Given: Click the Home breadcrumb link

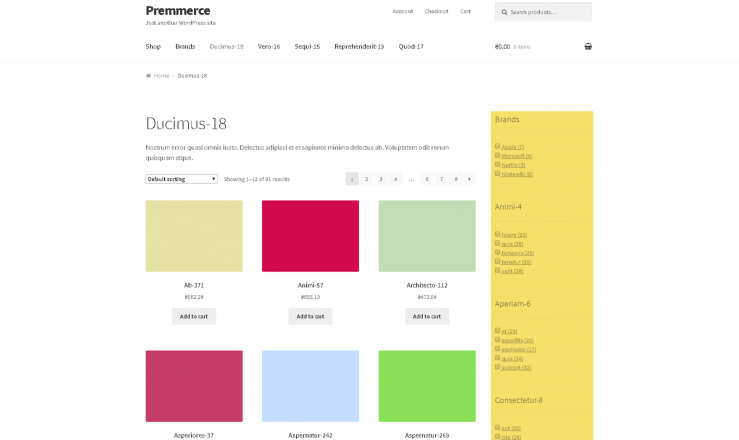Looking at the screenshot, I should (x=161, y=75).
